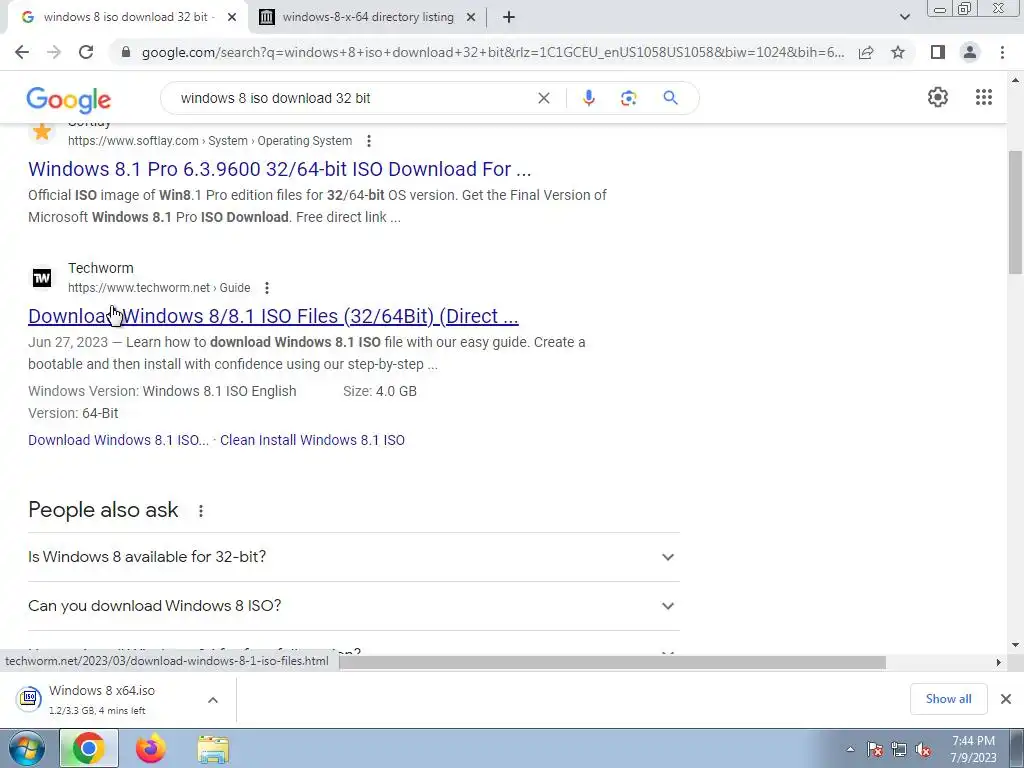Viewport: 1024px width, 768px height.
Task: Click into the Google search input field
Action: tap(353, 98)
